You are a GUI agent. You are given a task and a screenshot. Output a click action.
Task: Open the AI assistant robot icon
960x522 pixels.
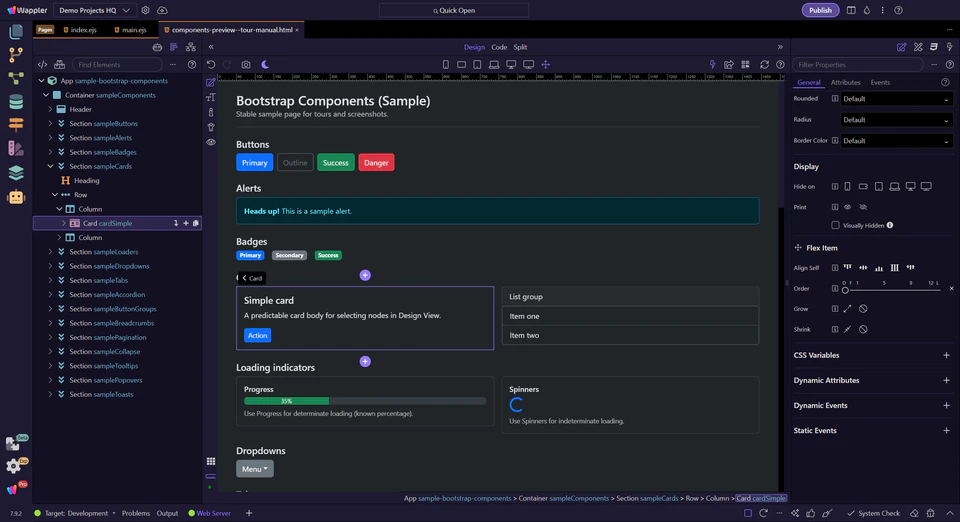coord(16,196)
